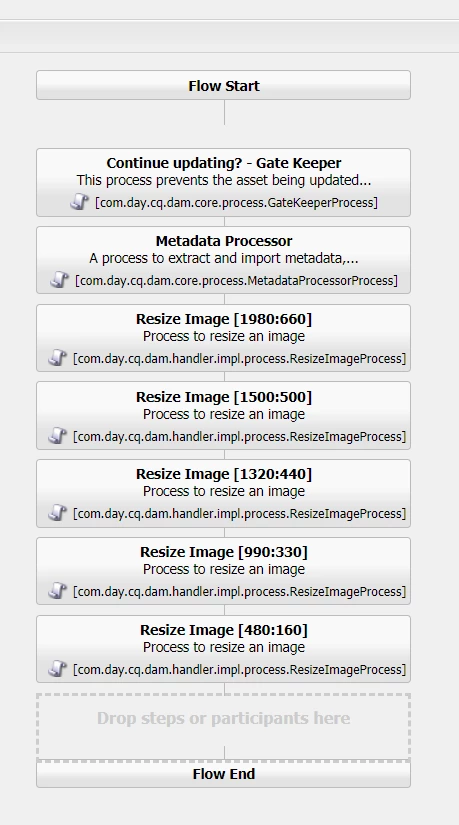Select the Resize Image [480:160] step title
This screenshot has height=825, width=459.
pos(224,629)
